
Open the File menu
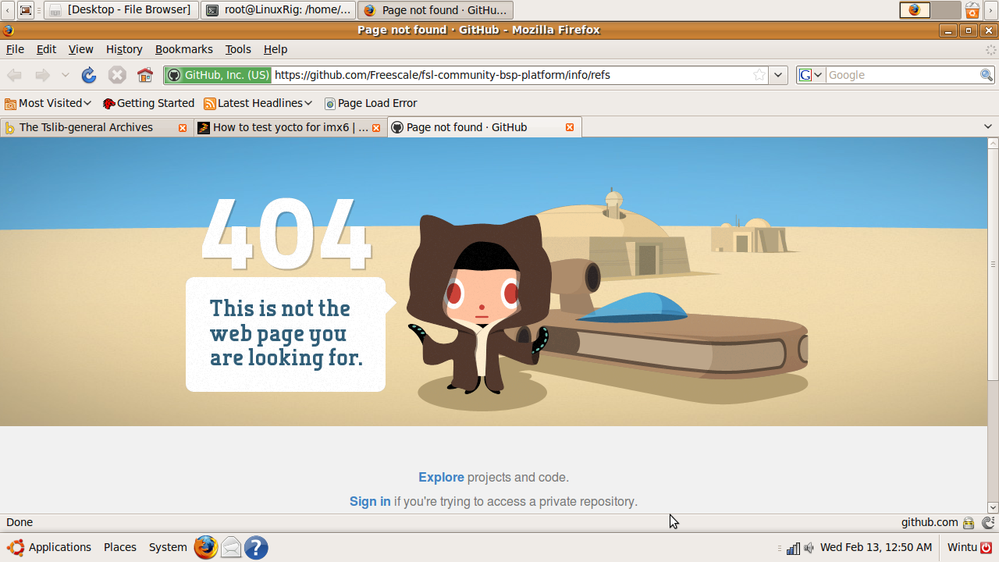[x=15, y=49]
